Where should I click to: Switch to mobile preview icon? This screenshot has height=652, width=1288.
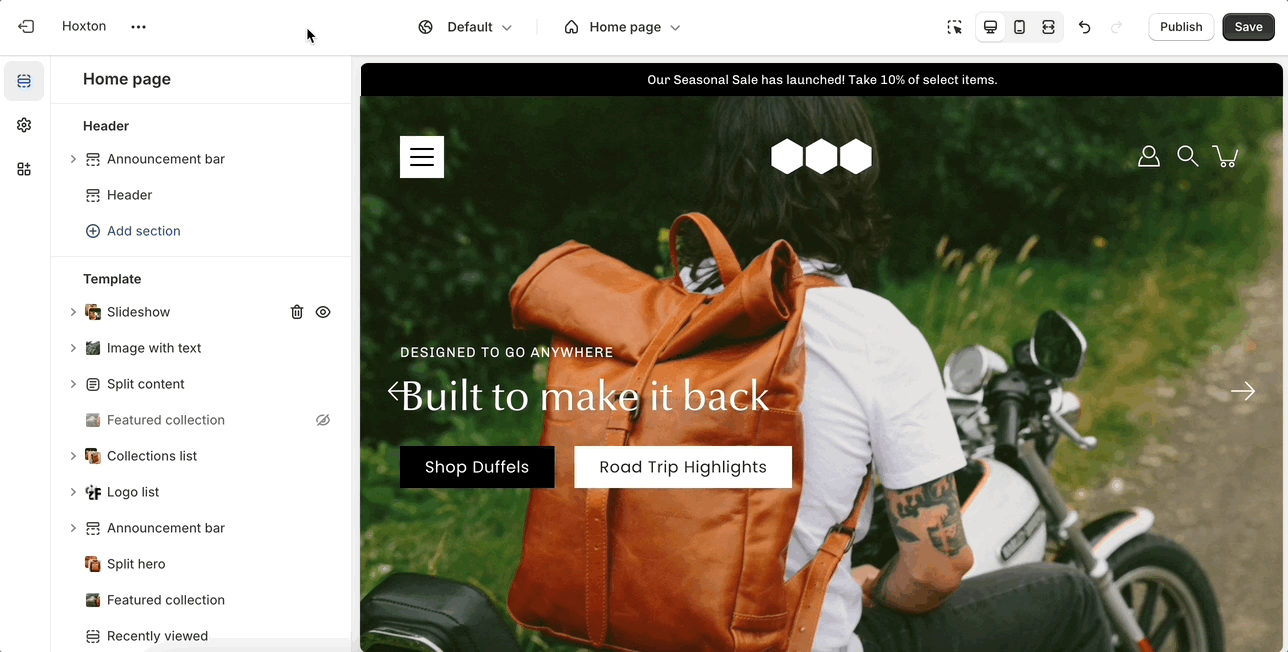(x=1019, y=27)
